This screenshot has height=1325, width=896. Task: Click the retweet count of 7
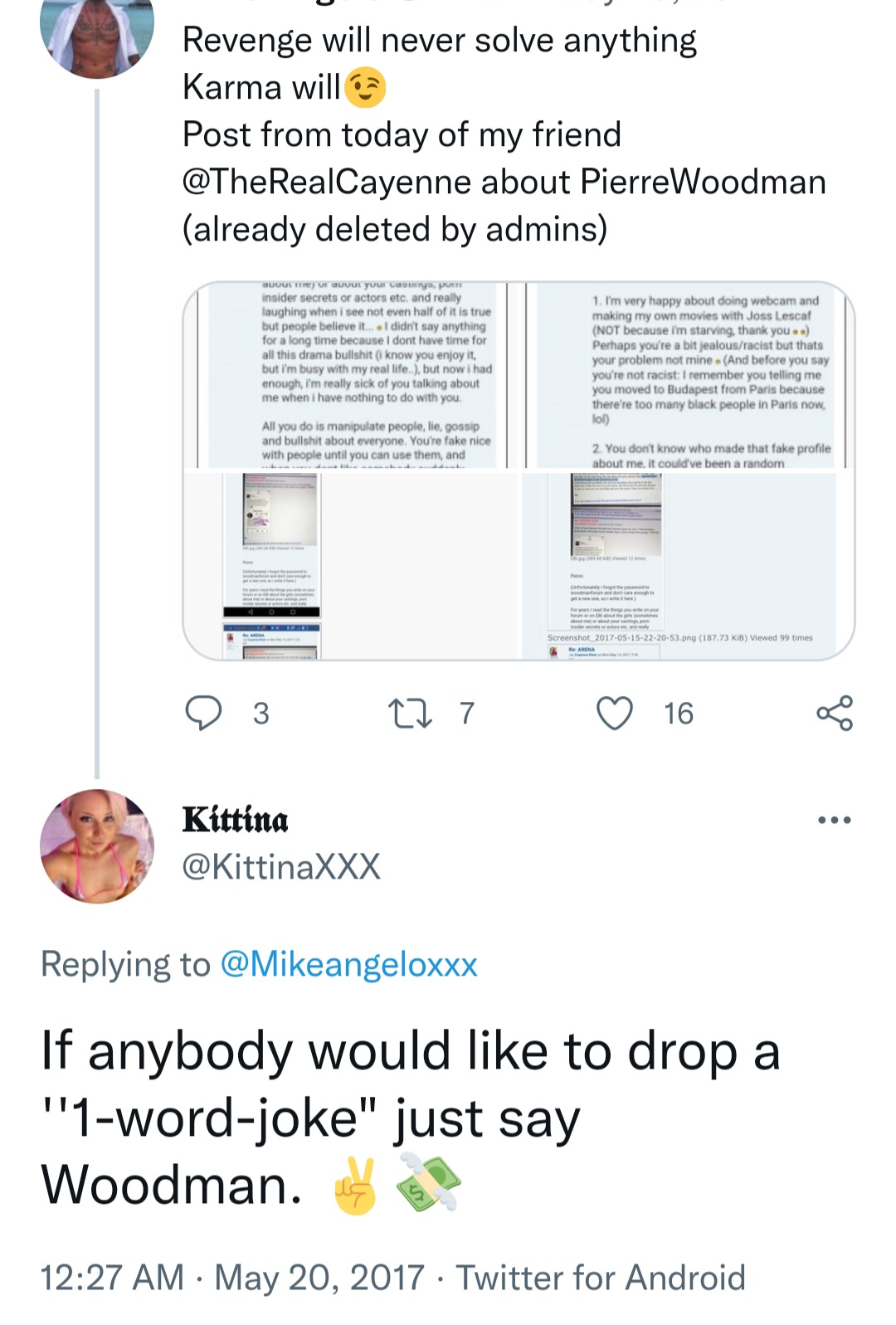coord(467,714)
